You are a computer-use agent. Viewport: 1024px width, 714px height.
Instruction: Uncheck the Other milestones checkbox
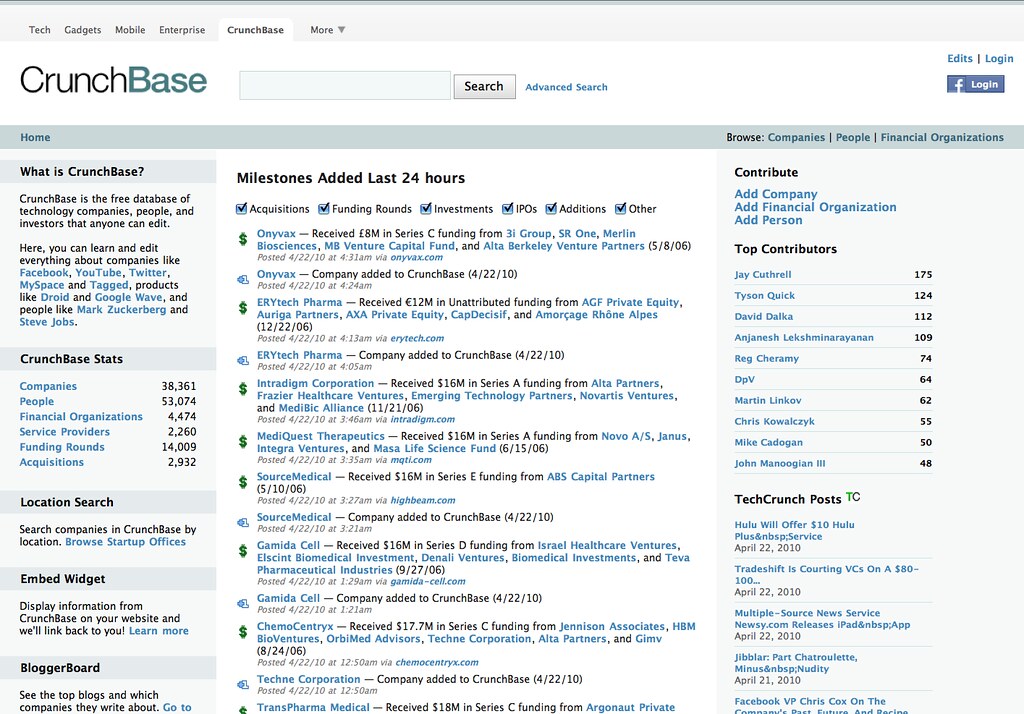click(x=620, y=208)
